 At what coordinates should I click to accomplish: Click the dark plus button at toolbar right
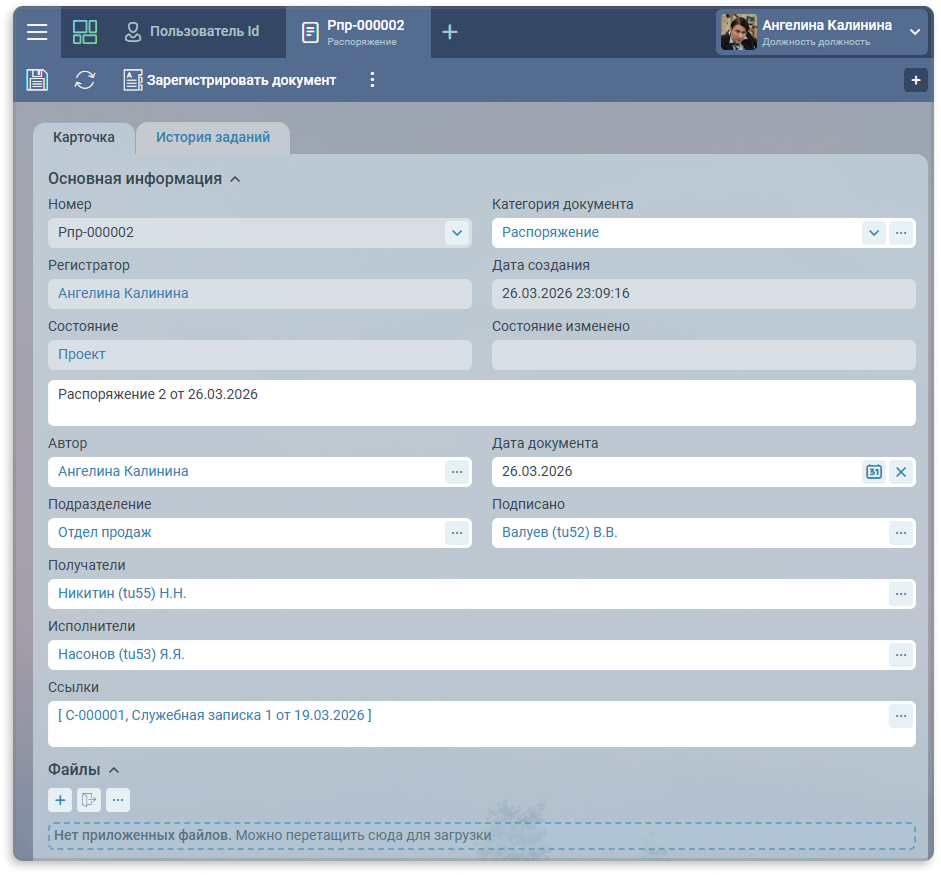915,80
